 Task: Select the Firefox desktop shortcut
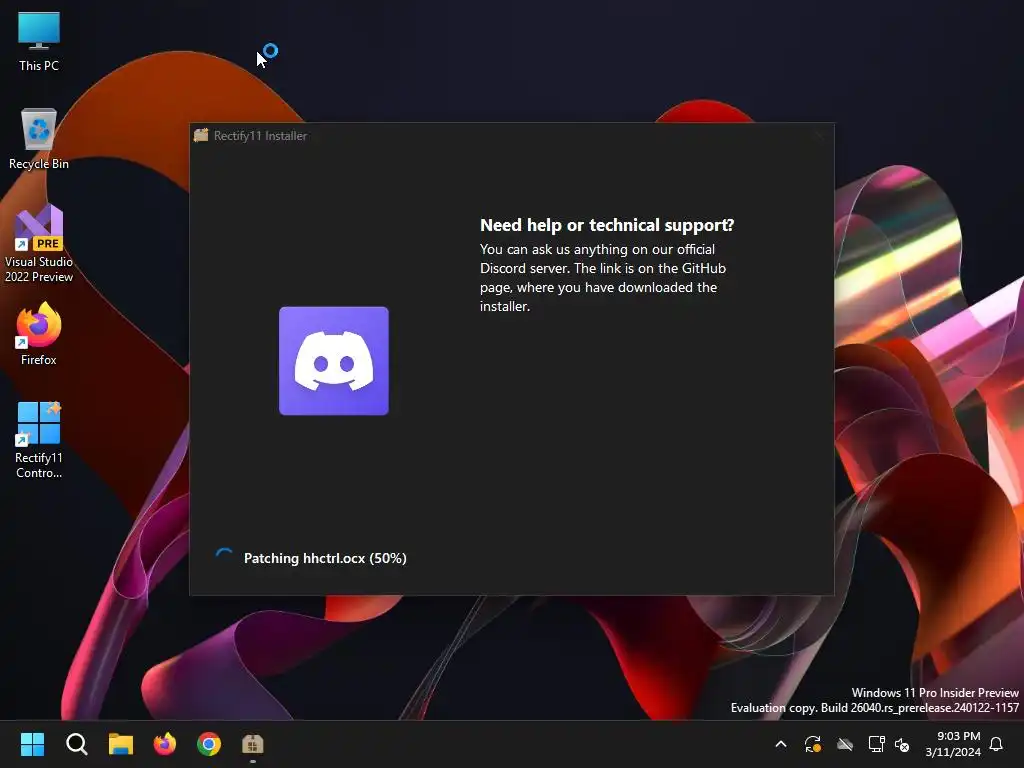(x=39, y=334)
